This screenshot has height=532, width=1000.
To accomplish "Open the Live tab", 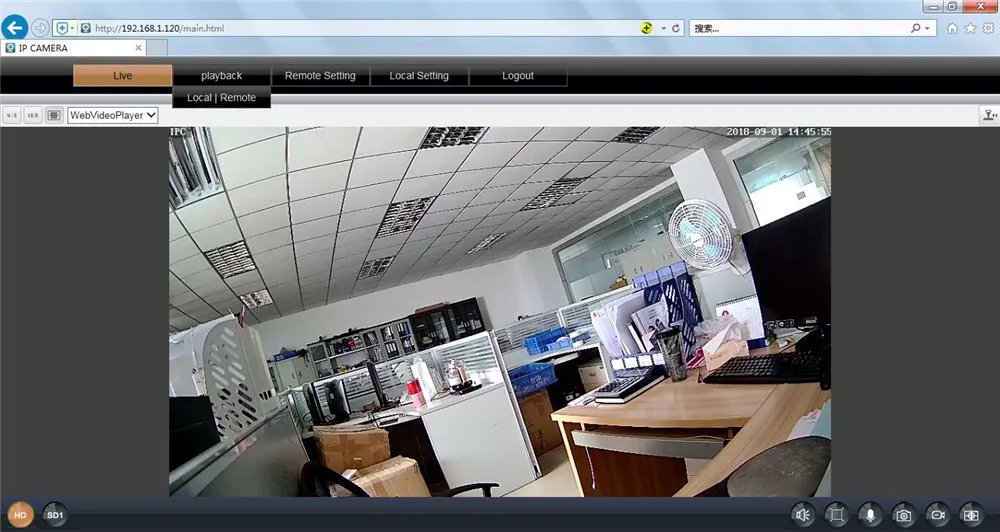I will pyautogui.click(x=122, y=75).
